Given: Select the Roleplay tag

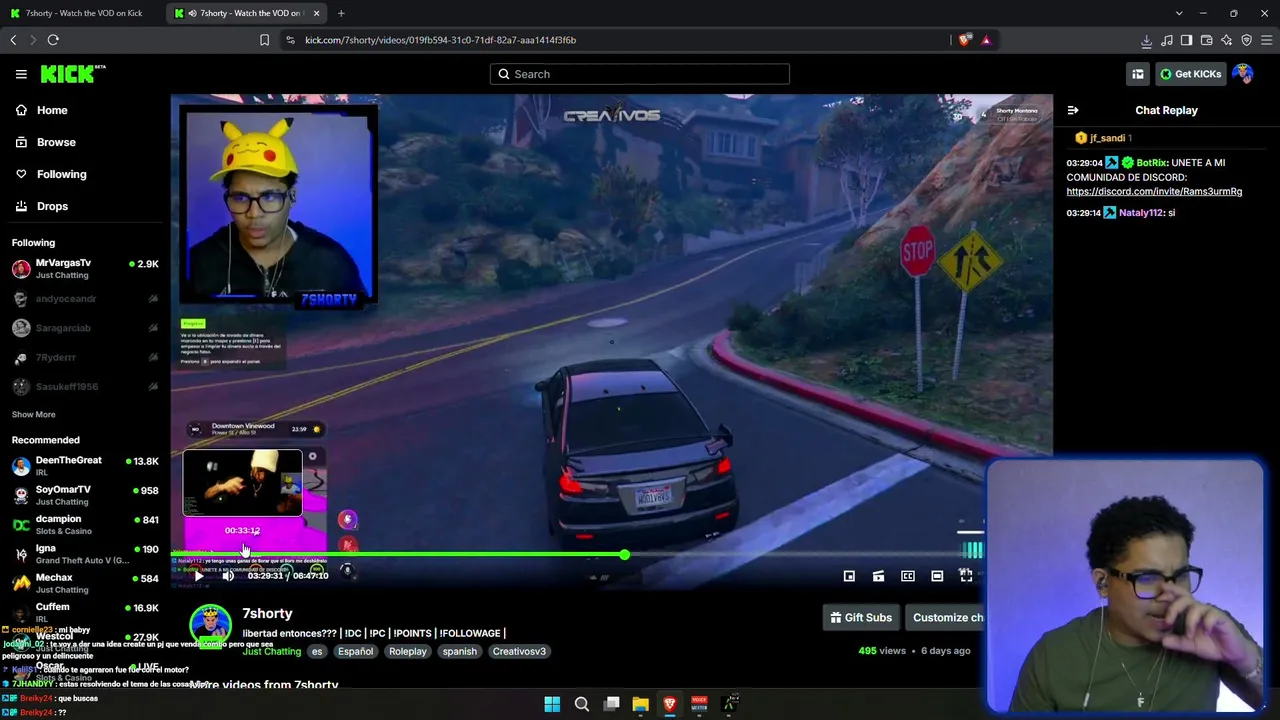Looking at the screenshot, I should click(x=408, y=651).
